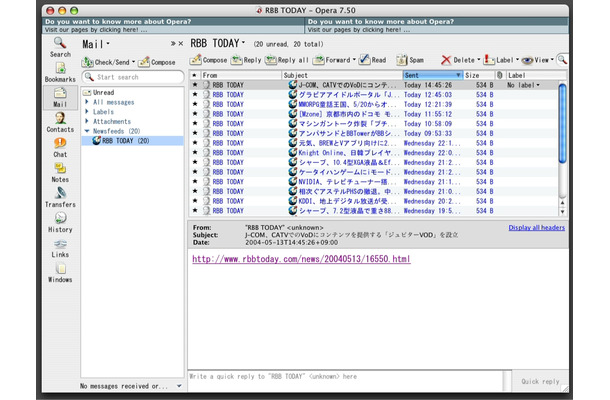Toggle star on Today 09:53:33 message

click(x=195, y=133)
